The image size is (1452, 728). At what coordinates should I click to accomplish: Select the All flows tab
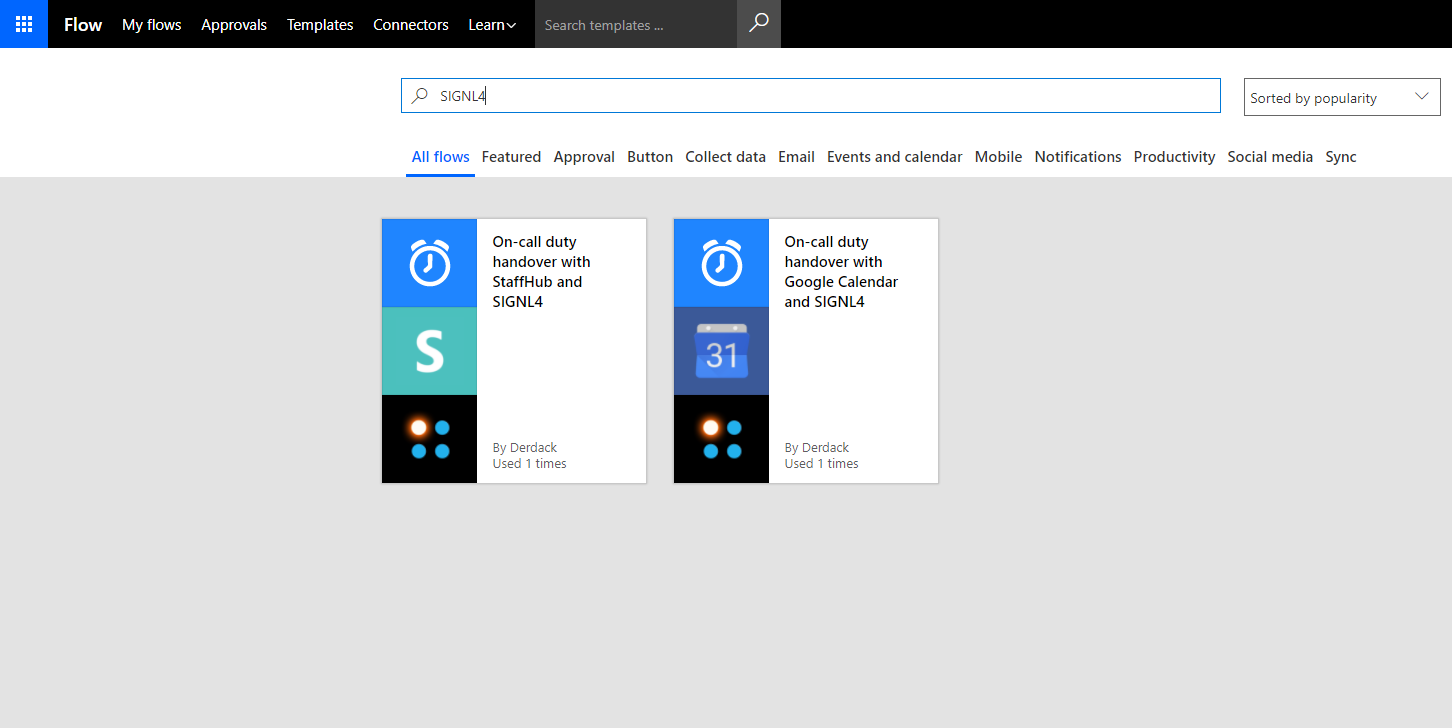click(x=441, y=157)
